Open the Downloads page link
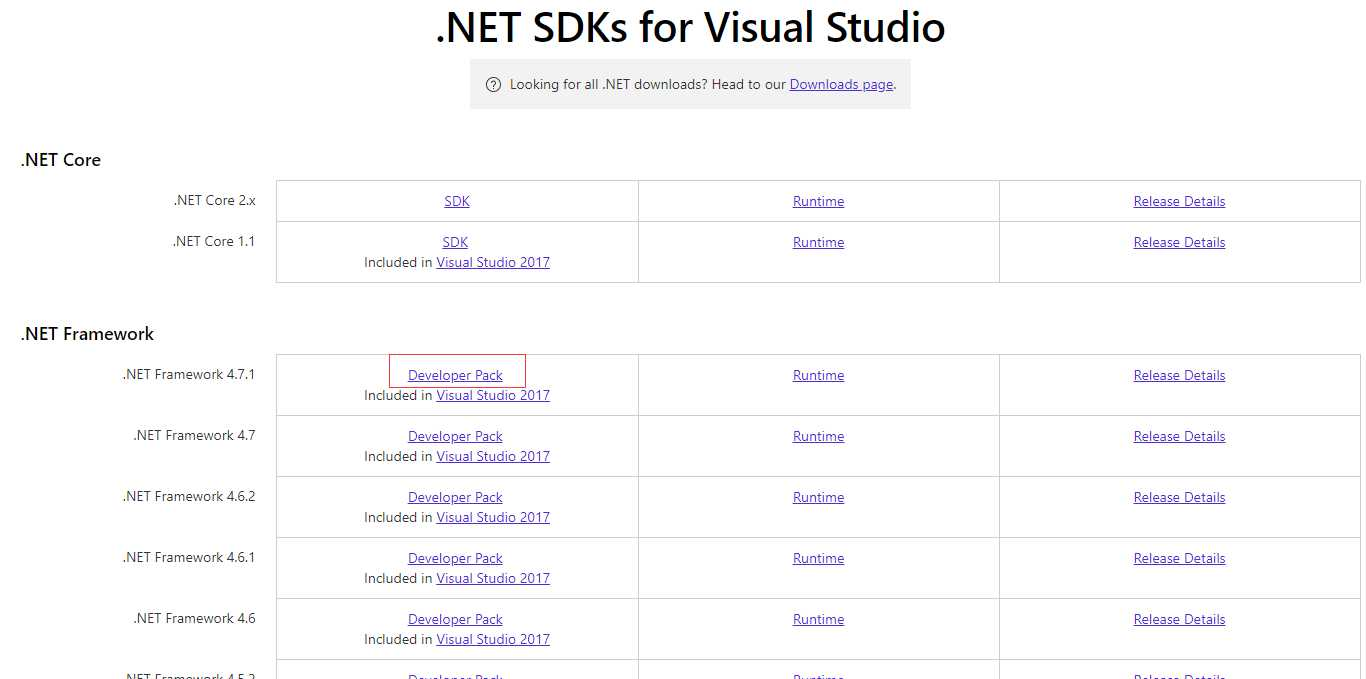The image size is (1366, 679). [x=840, y=84]
